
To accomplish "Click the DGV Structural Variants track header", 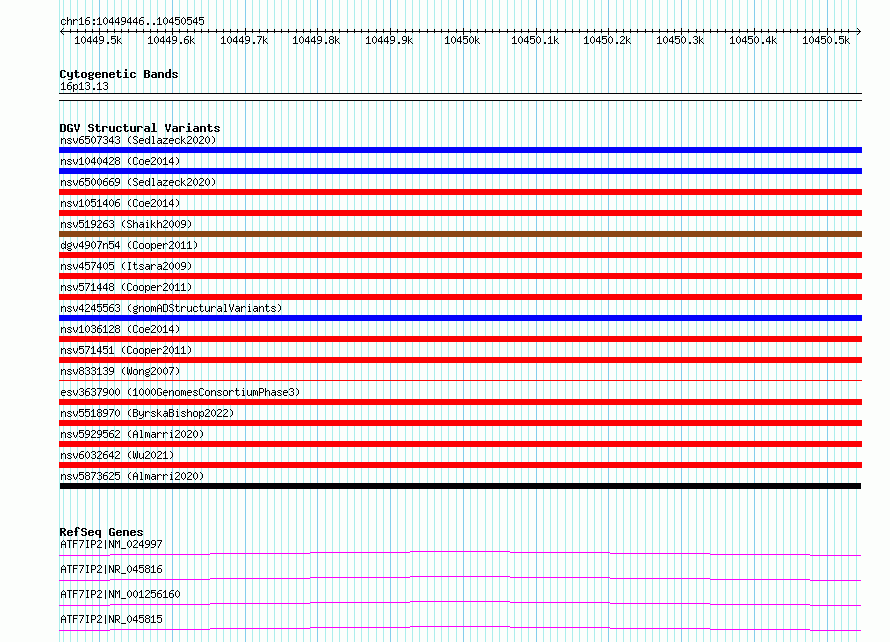I will 140,128.
